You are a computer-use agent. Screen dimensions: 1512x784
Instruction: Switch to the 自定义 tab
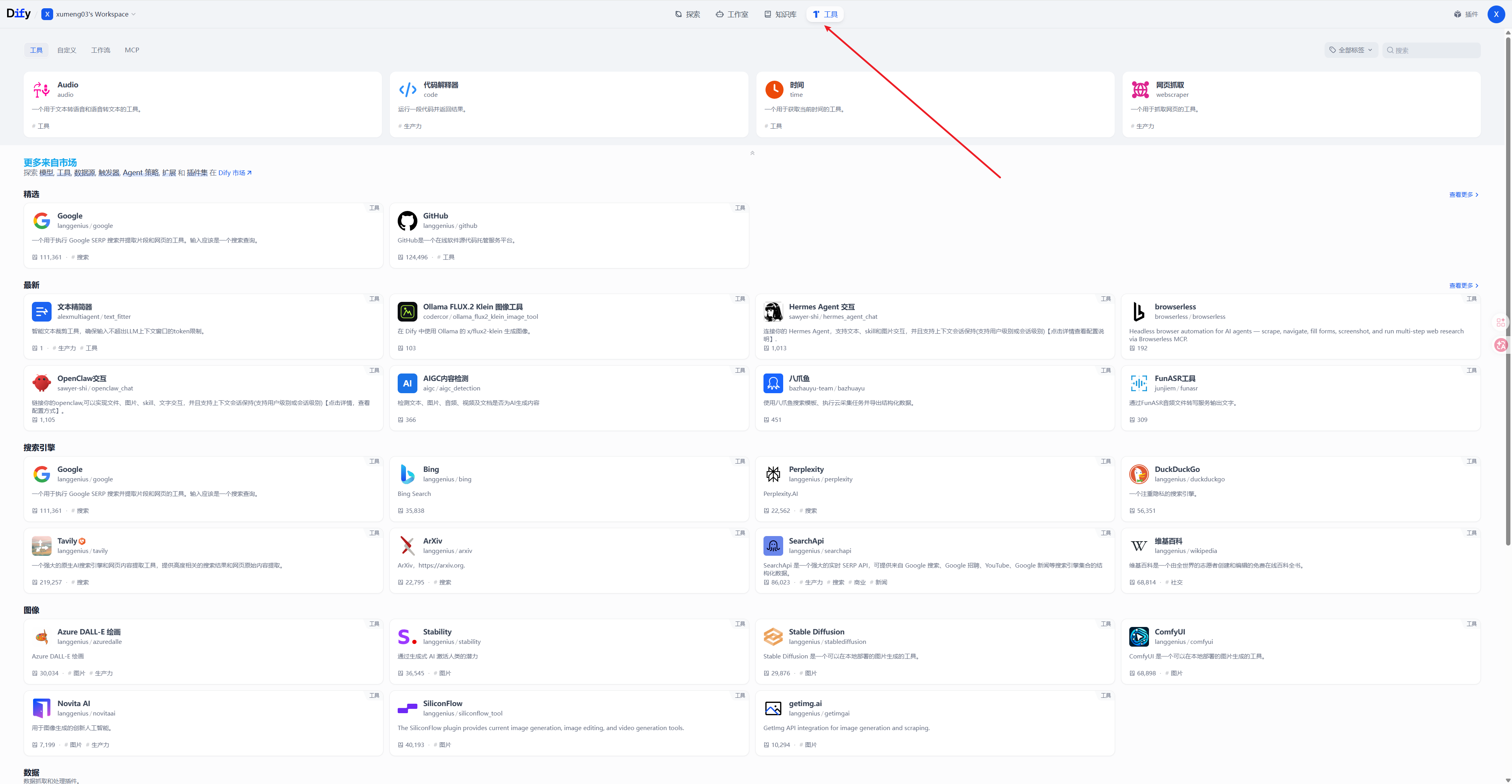coord(67,50)
